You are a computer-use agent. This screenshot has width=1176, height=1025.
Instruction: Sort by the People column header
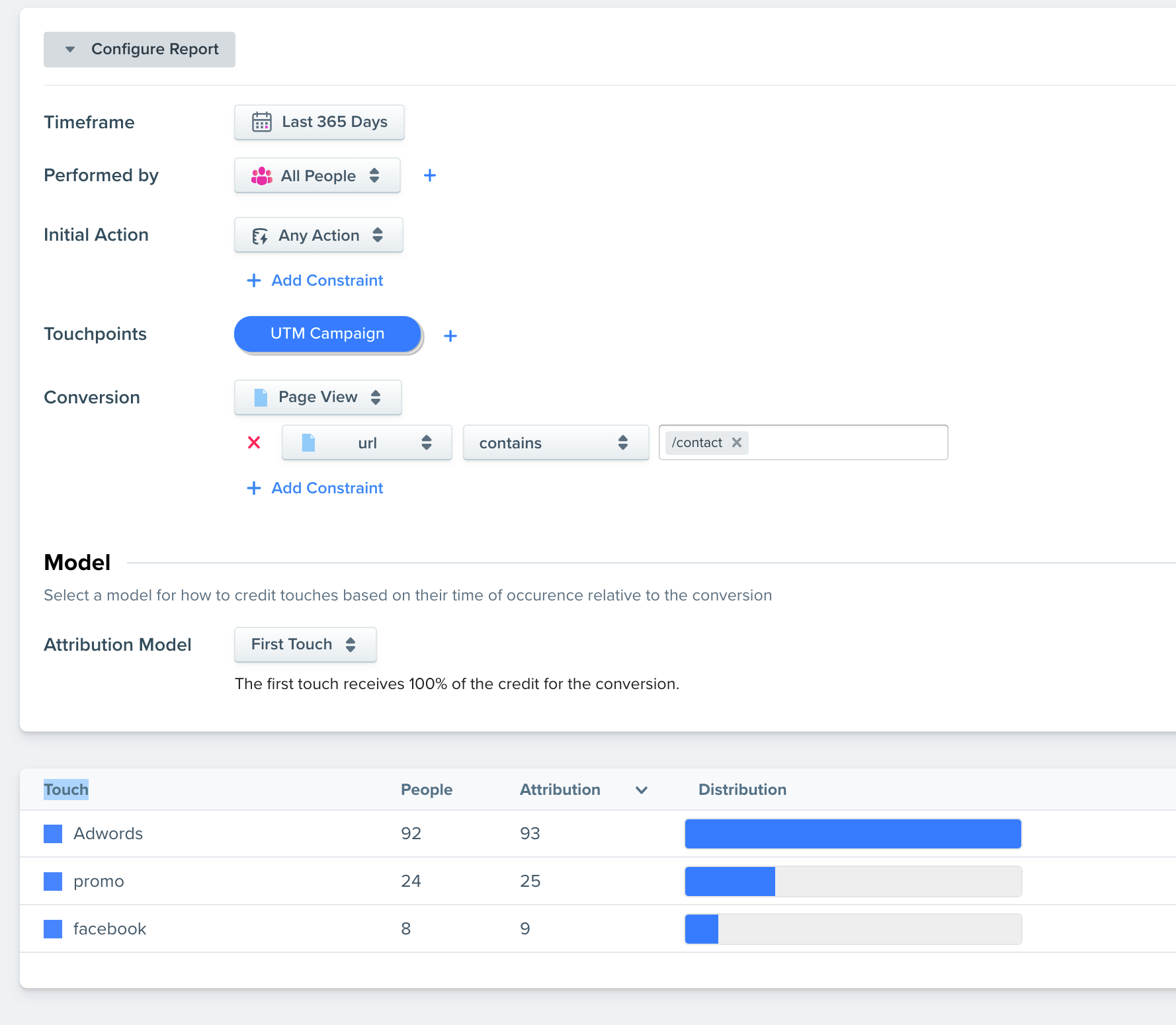(x=427, y=790)
